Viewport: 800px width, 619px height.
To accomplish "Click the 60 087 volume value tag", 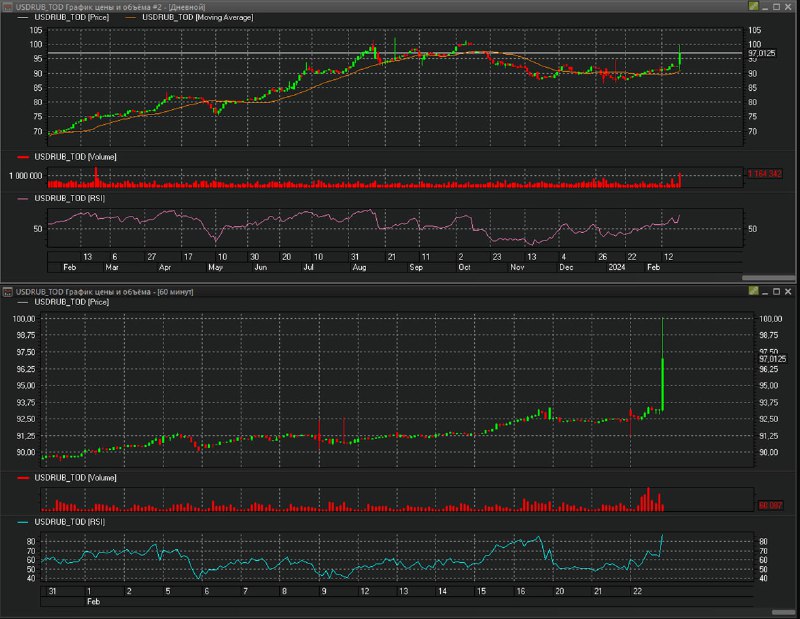I will pyautogui.click(x=770, y=505).
